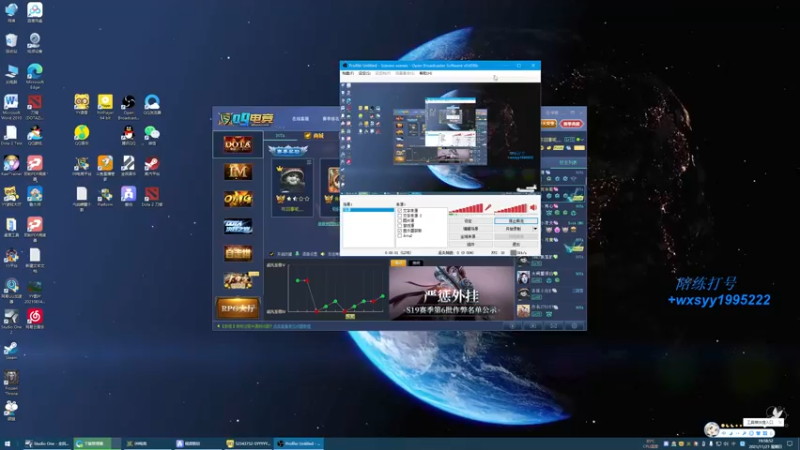The image size is (800, 450).
Task: Toggle the 图片源 source checkbox in OBS
Action: [399, 220]
